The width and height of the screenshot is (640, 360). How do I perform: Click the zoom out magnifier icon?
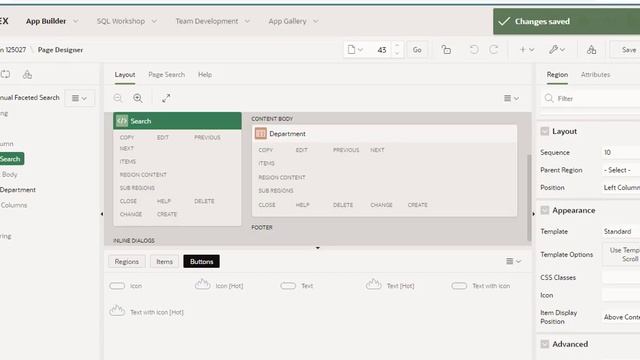(x=118, y=98)
